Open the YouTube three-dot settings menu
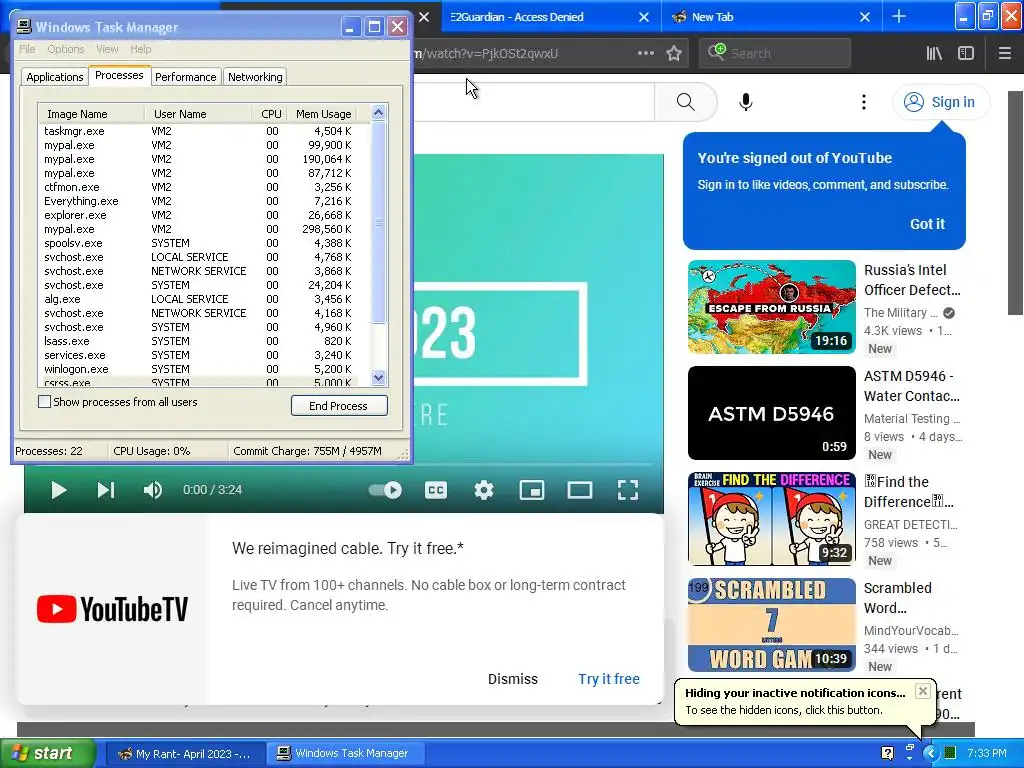Image resolution: width=1024 pixels, height=768 pixels. click(x=863, y=102)
